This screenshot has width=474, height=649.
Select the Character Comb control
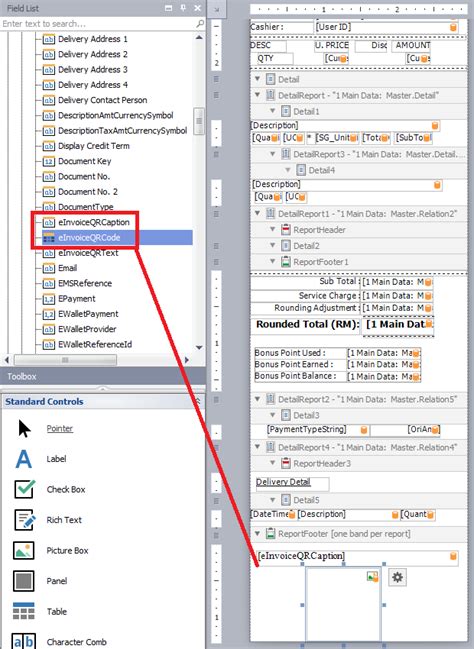pyautogui.click(x=58, y=642)
